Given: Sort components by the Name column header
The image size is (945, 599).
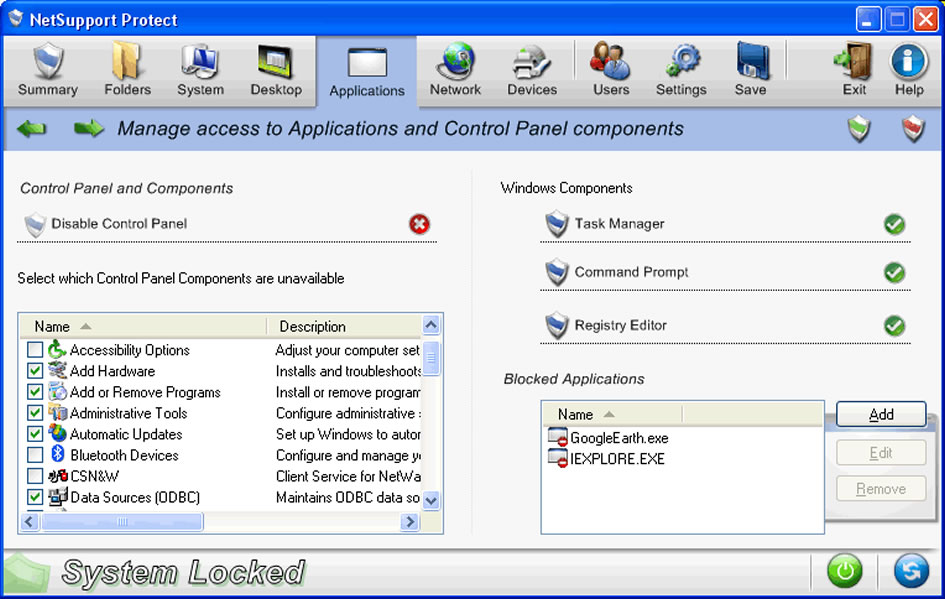Looking at the screenshot, I should point(143,326).
